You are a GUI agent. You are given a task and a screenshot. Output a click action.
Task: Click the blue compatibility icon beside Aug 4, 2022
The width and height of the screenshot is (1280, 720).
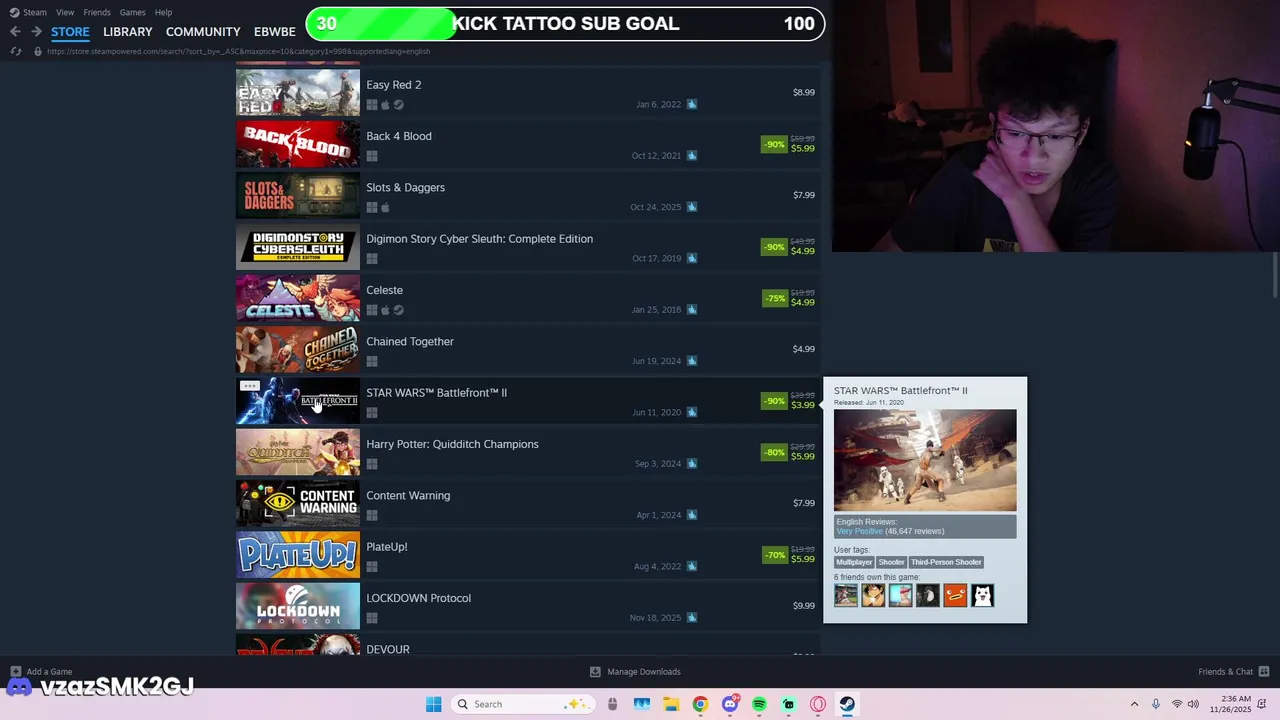tap(692, 567)
